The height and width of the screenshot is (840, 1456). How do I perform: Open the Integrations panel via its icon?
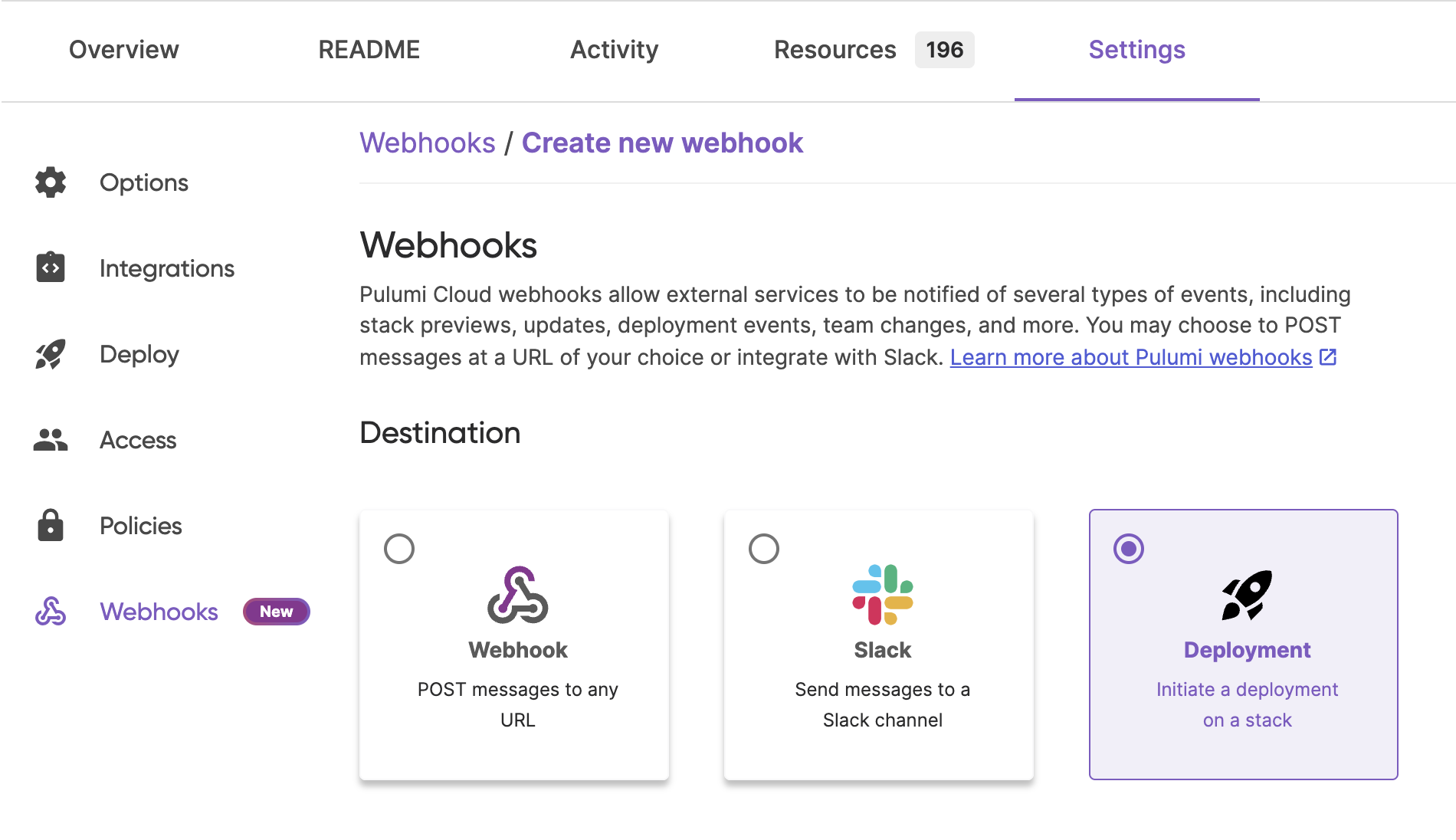[x=49, y=267]
